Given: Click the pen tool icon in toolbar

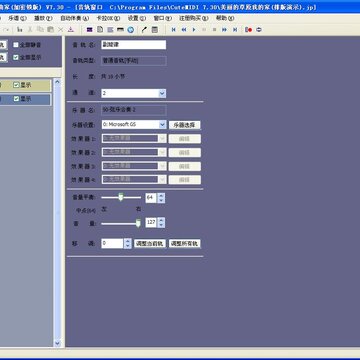Looking at the screenshot, I should point(144,30).
